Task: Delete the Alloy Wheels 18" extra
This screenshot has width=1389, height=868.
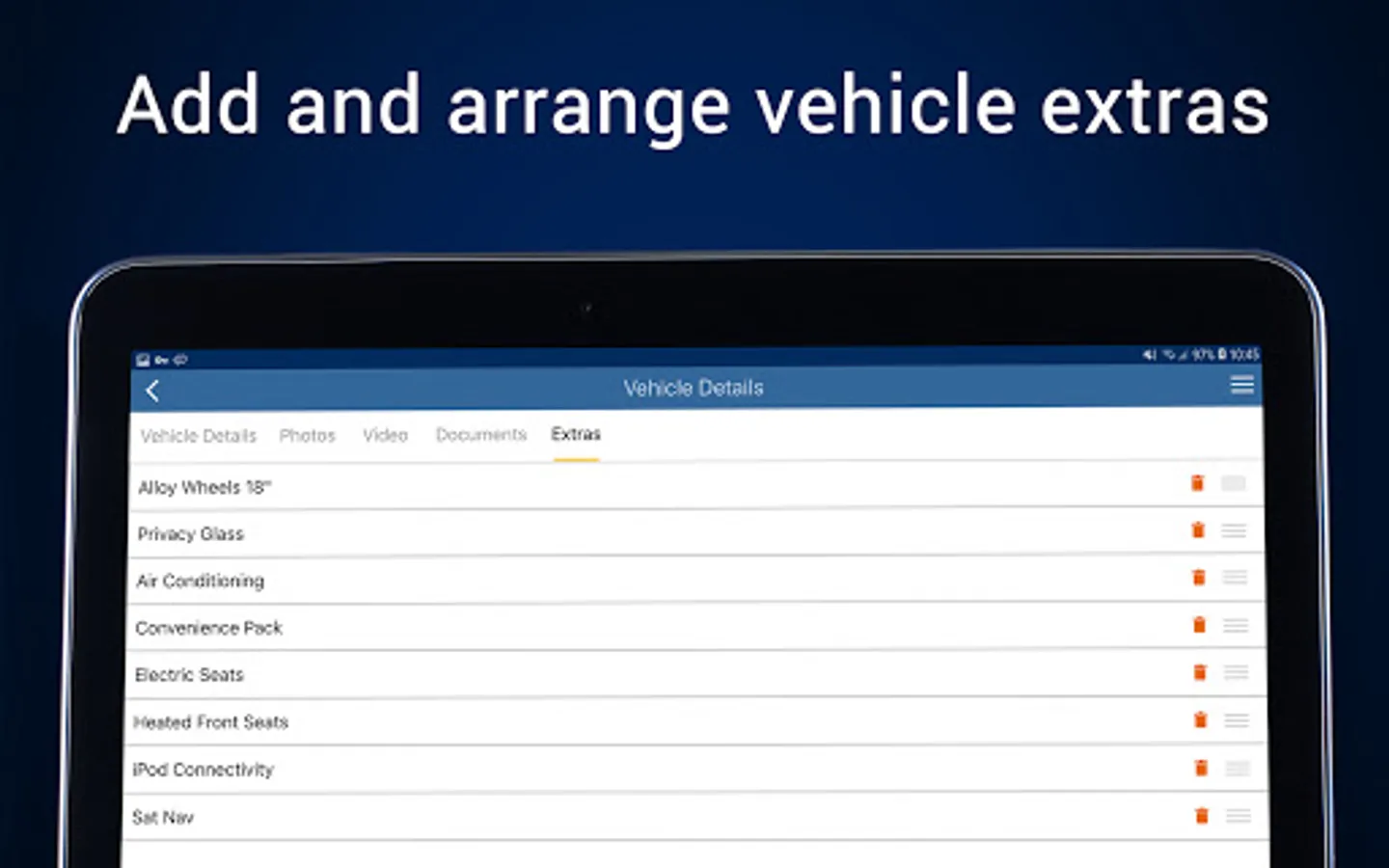Action: pyautogui.click(x=1197, y=483)
